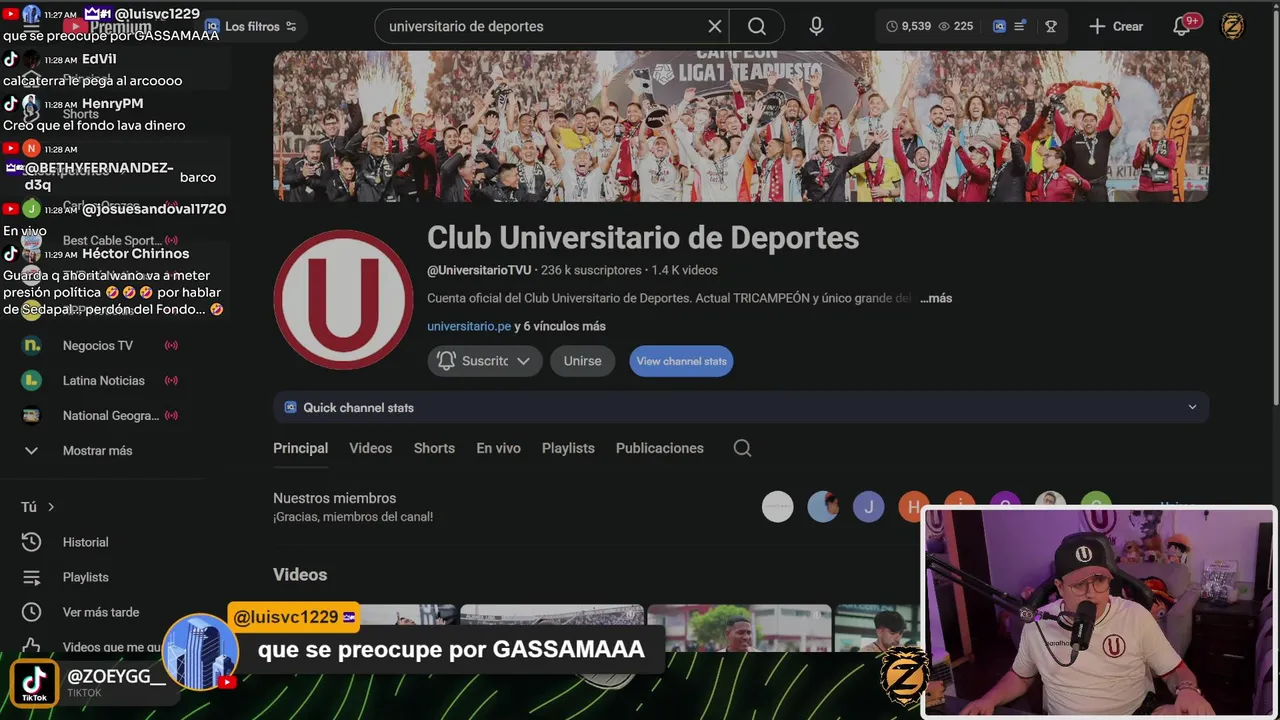Screen dimensions: 1280x720
Task: Open the account avatar menu
Action: [1233, 26]
